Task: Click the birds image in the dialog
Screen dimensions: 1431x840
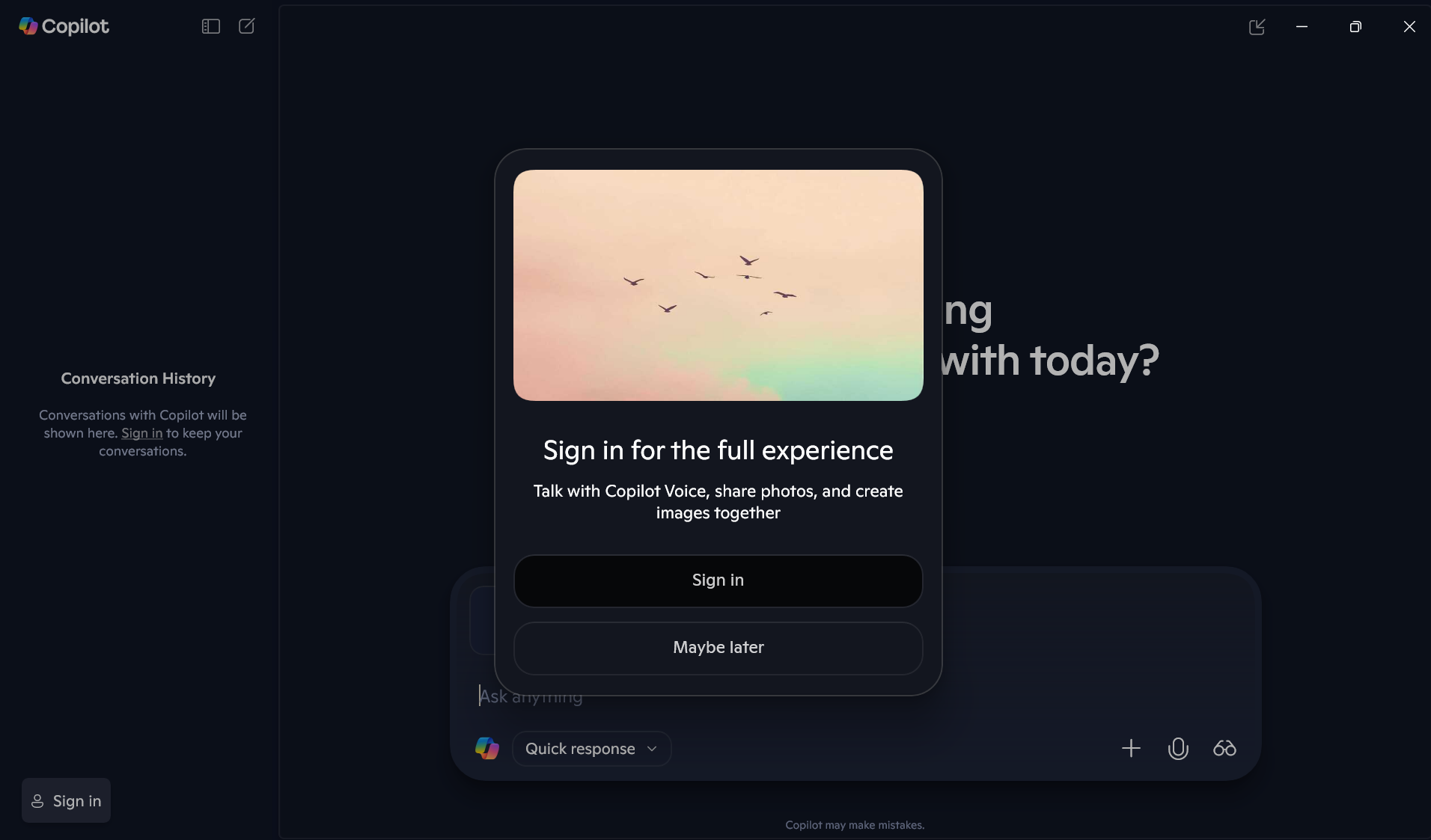Action: 718,285
